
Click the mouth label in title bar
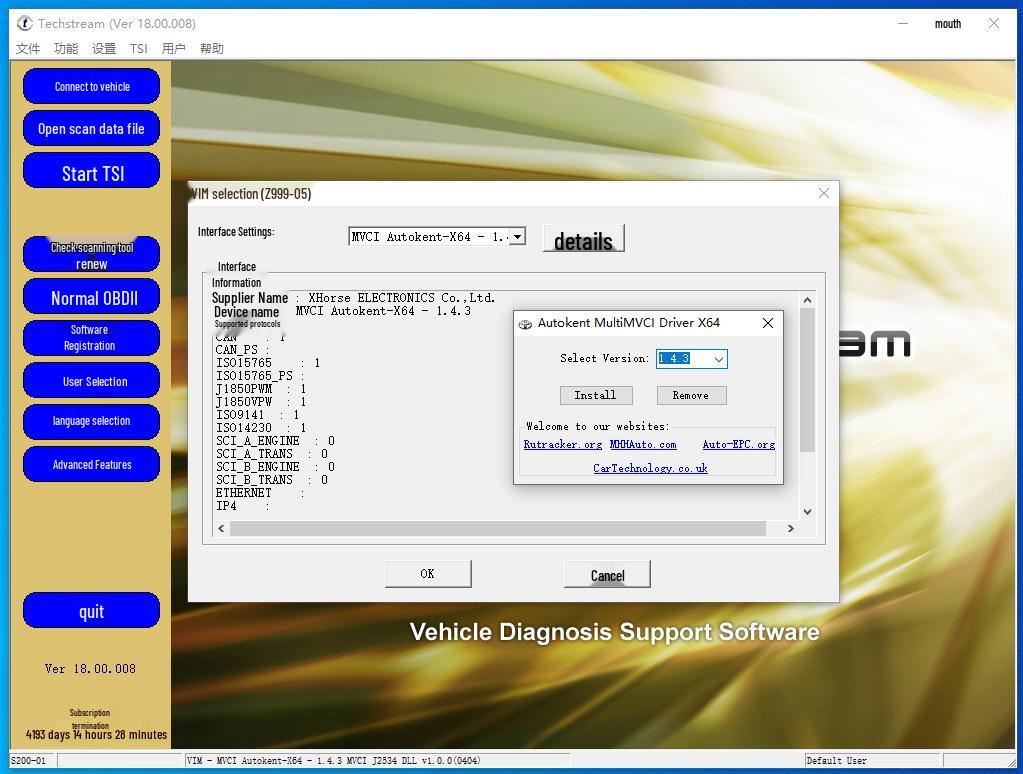tap(947, 24)
